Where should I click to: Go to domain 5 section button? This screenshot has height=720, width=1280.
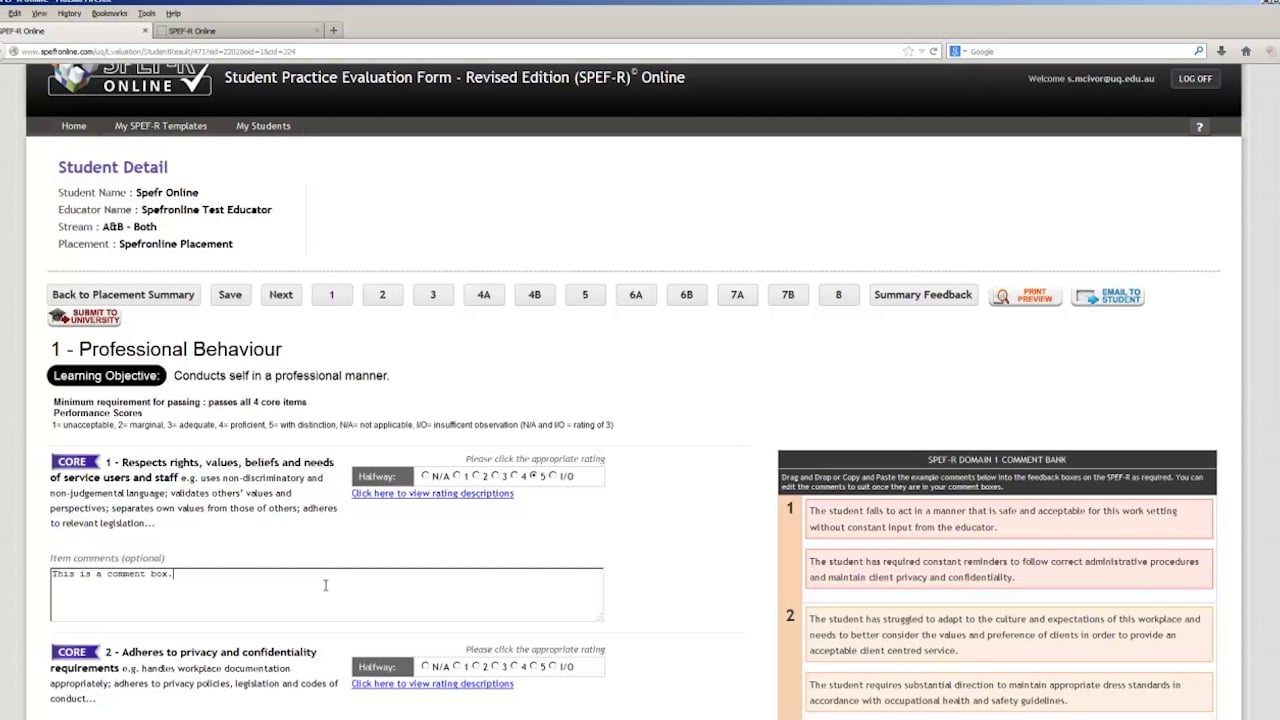[x=585, y=295]
